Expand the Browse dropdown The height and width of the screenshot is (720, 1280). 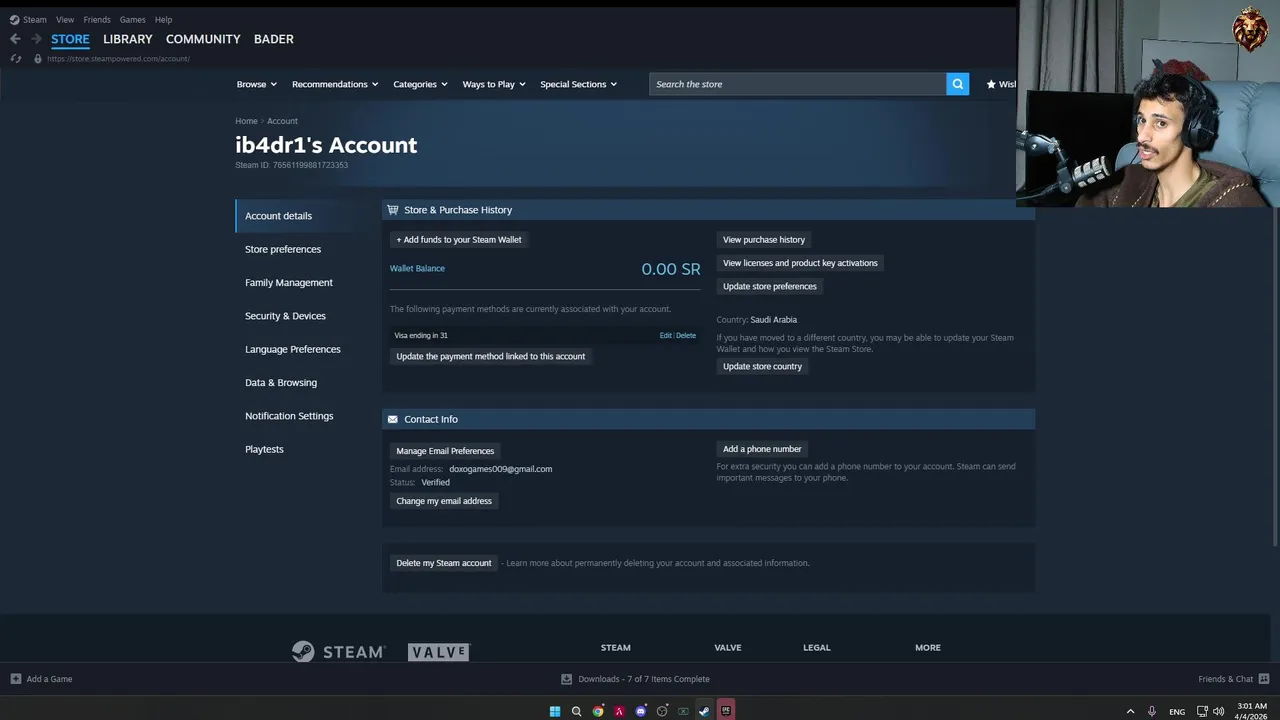(256, 84)
